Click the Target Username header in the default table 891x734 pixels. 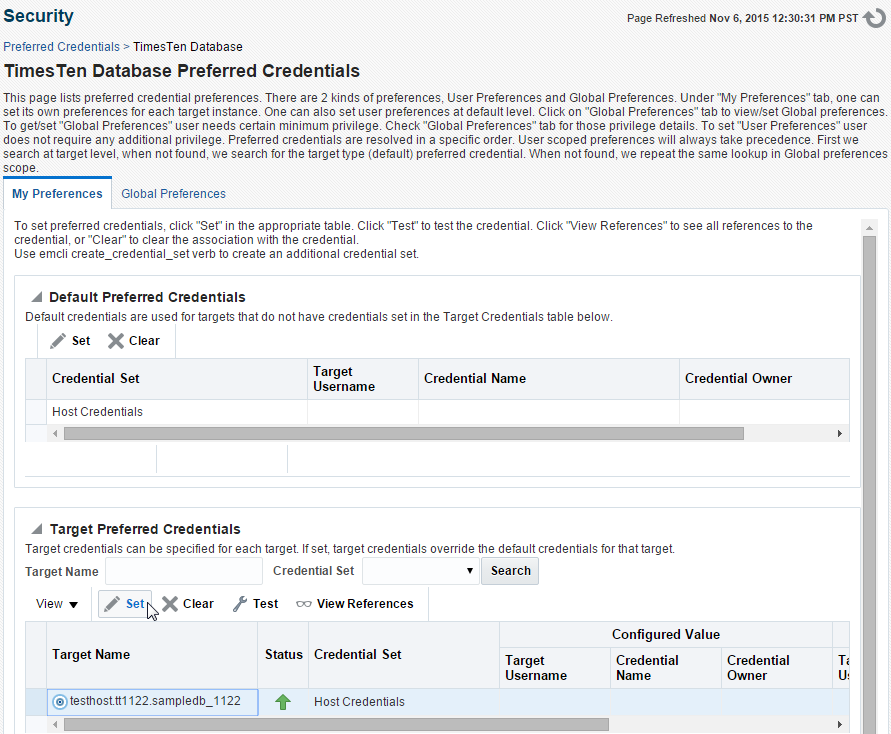363,379
